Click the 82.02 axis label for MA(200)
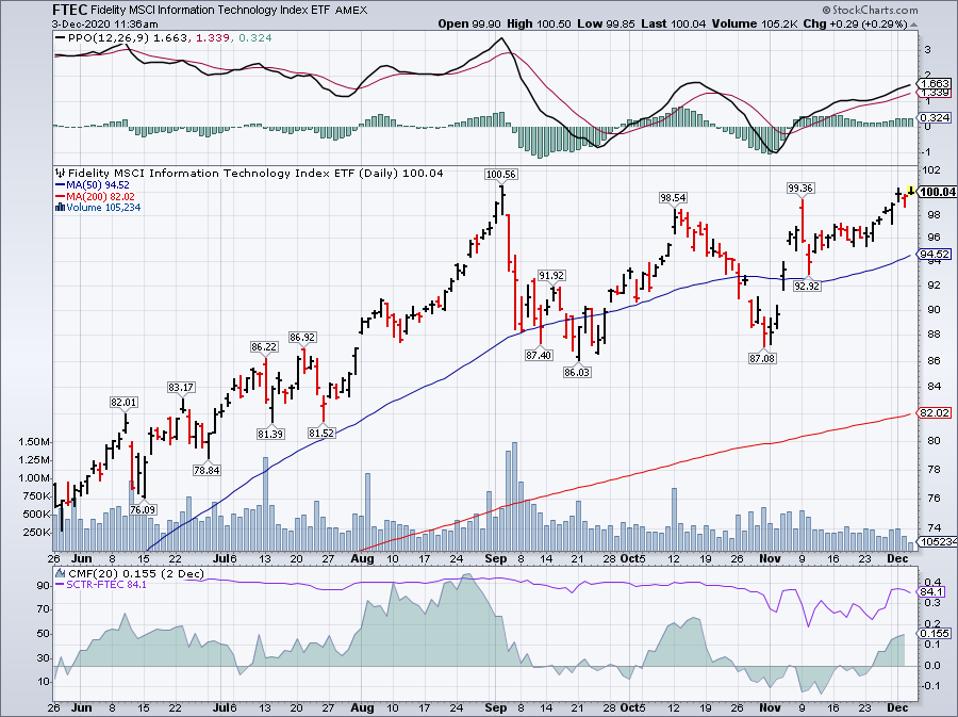958x717 pixels. tap(935, 413)
